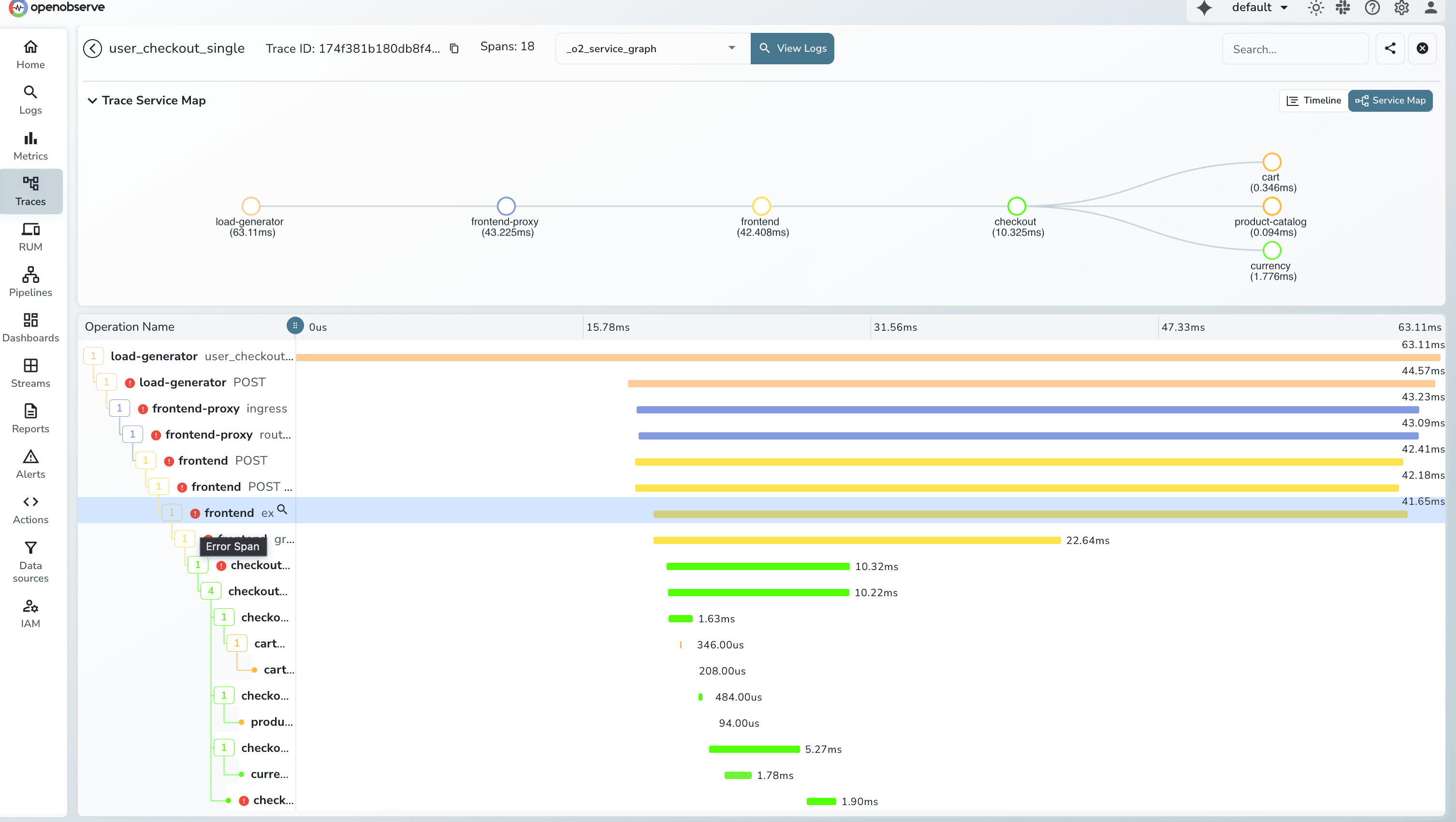
Task: Open the Slack community icon in the header
Action: point(1343,8)
